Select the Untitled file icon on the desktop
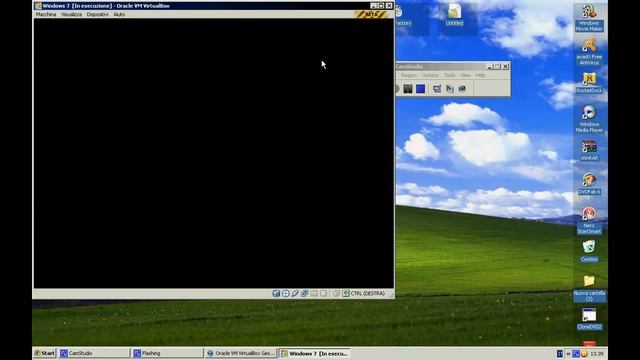 tap(454, 16)
